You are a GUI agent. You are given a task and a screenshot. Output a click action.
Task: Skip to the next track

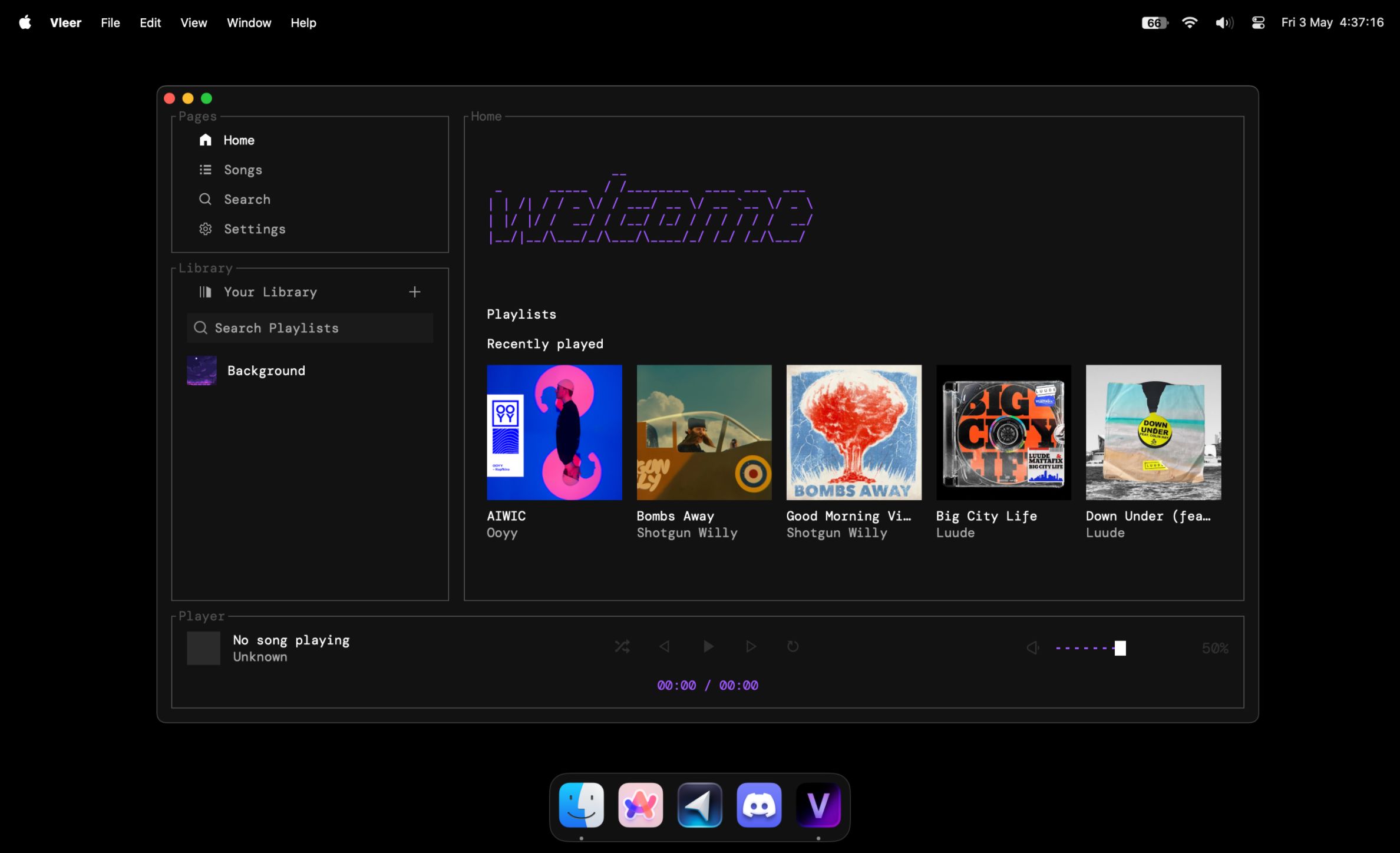[x=750, y=646]
